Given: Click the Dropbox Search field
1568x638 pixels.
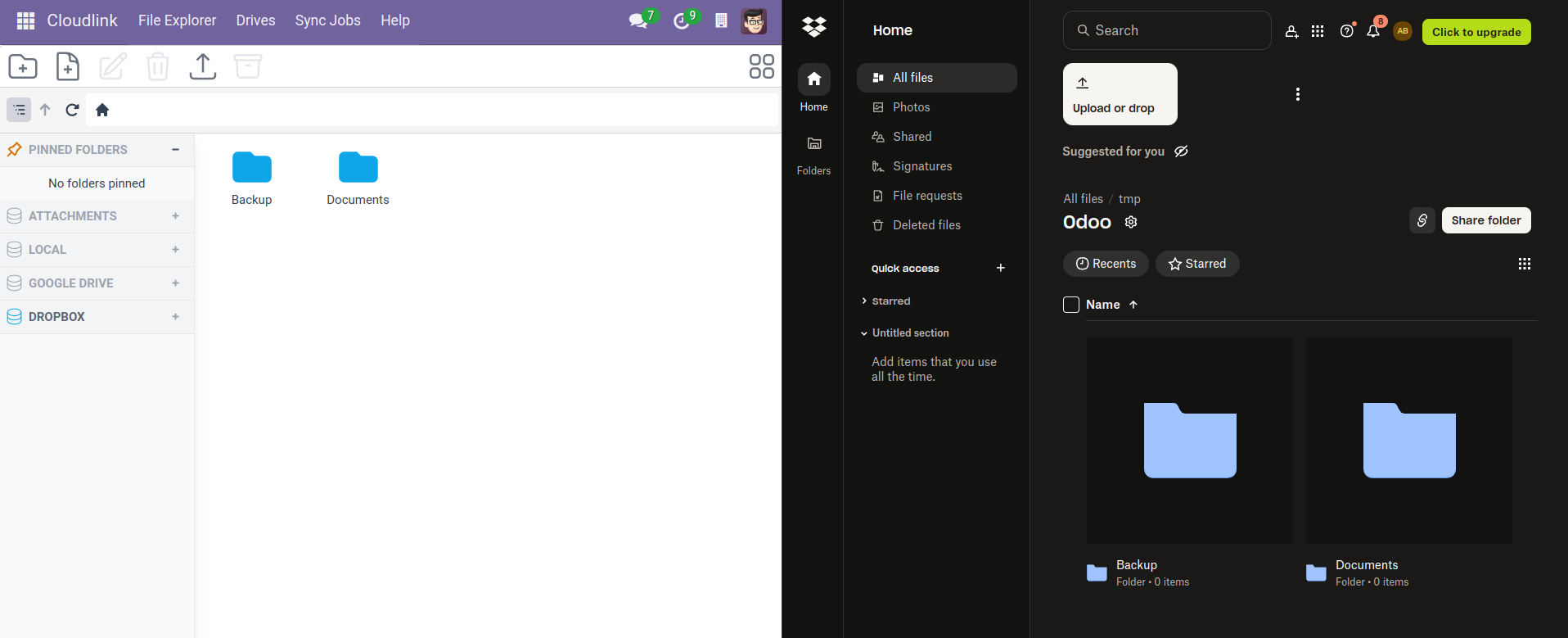Looking at the screenshot, I should click(1166, 30).
